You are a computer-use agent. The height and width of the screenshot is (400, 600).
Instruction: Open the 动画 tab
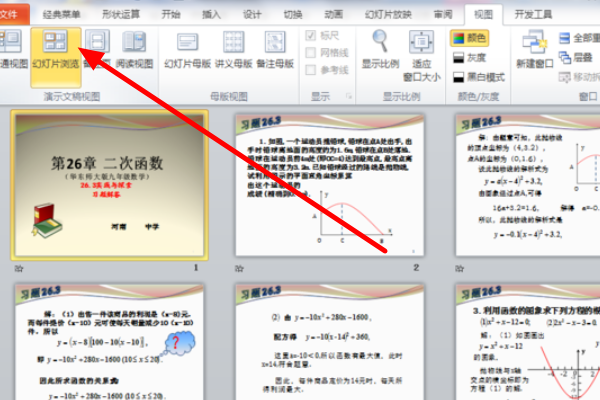[333, 15]
